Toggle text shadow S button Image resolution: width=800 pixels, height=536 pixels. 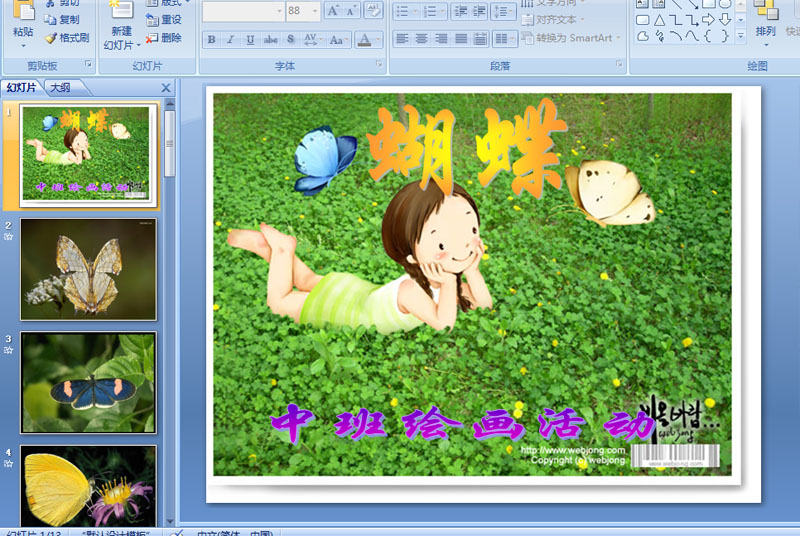click(x=290, y=39)
